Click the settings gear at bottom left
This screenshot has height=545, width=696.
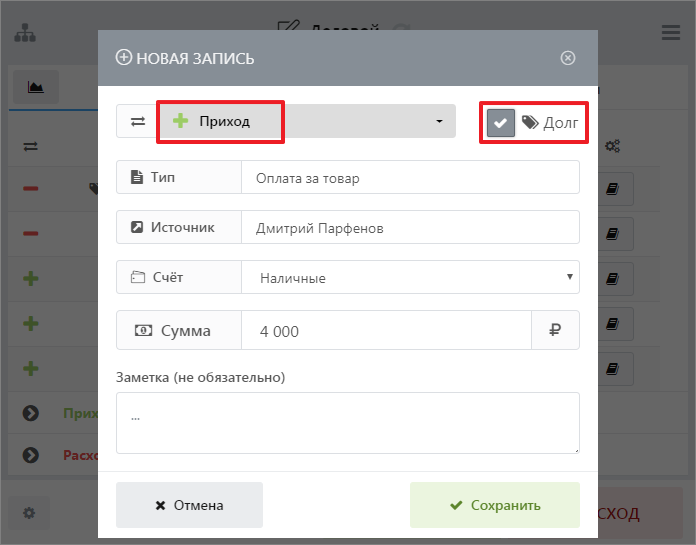pyautogui.click(x=29, y=513)
